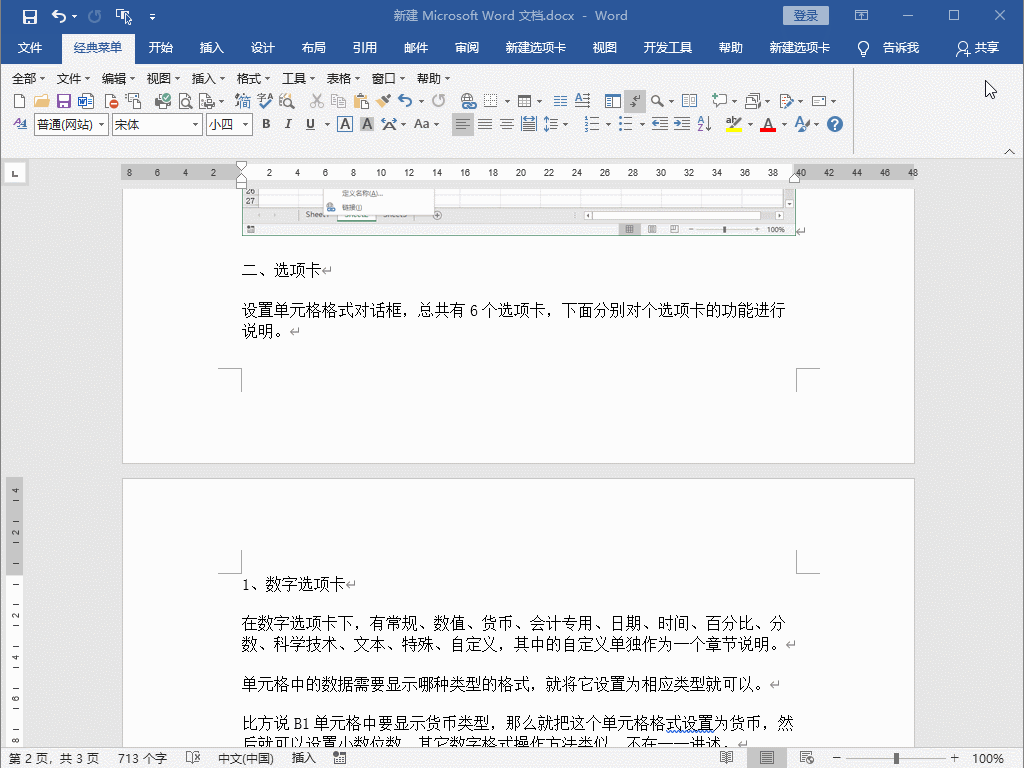Click Chinese simplified-traditional conversion icon
Screen dimensions: 1024x768
pos(242,101)
